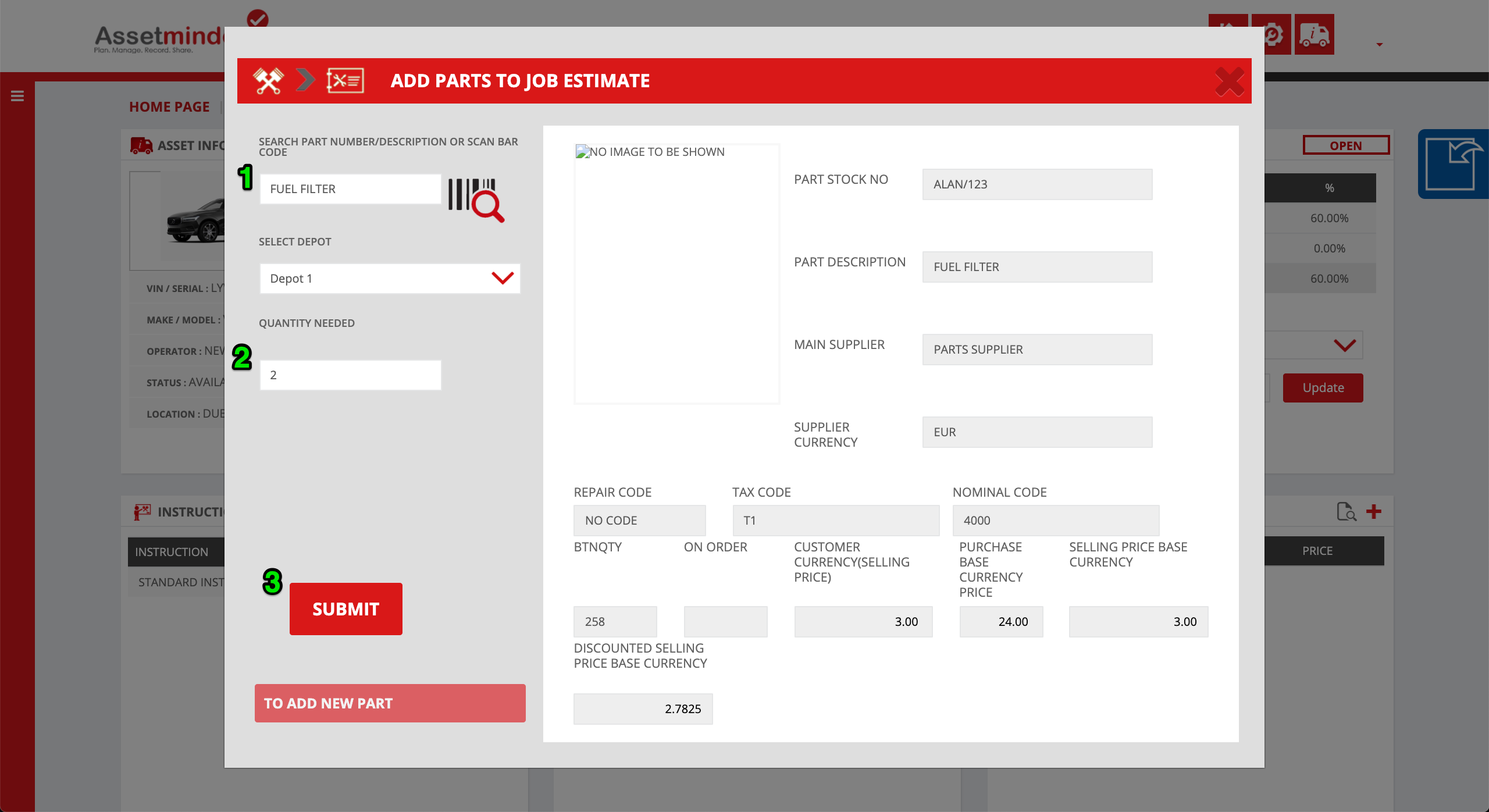Open the user account dropdown arrow at top right
The height and width of the screenshot is (812, 1489).
click(1379, 45)
